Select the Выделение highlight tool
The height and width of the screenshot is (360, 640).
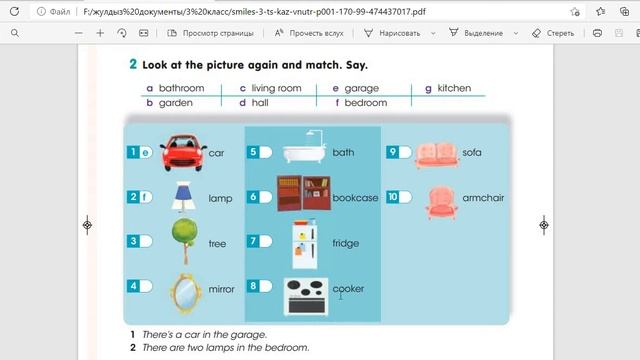(476, 33)
